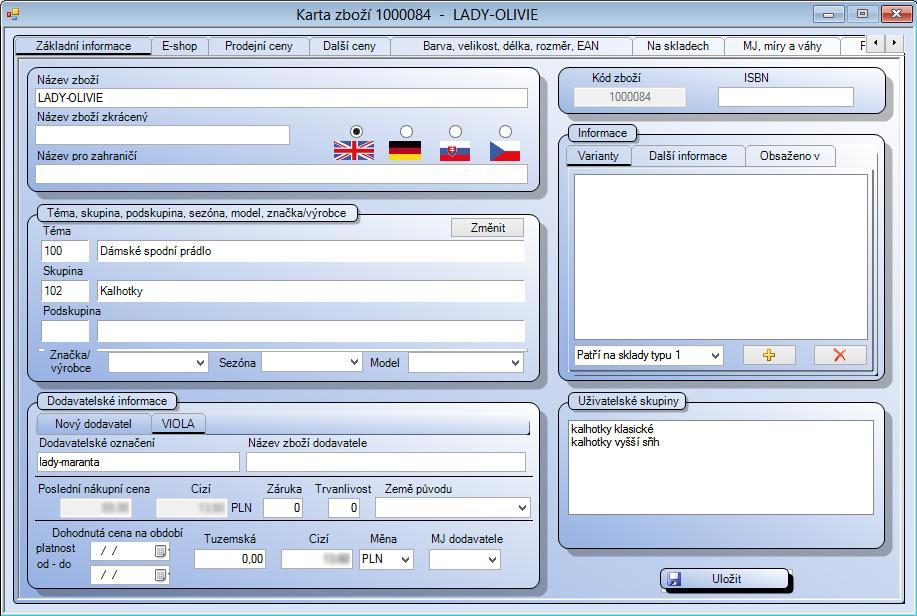Click the Záruka value field

pyautogui.click(x=282, y=508)
